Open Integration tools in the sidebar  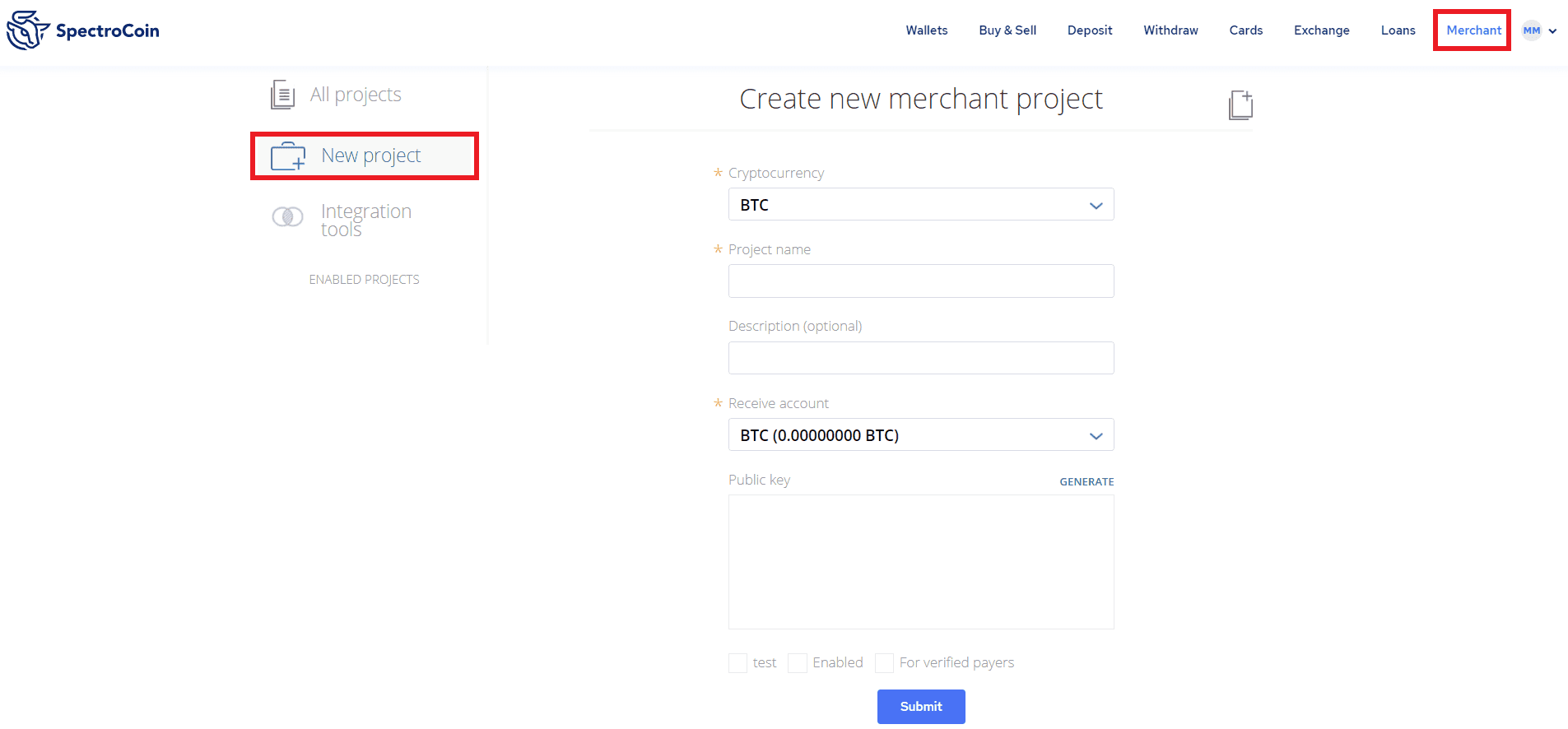click(x=366, y=220)
